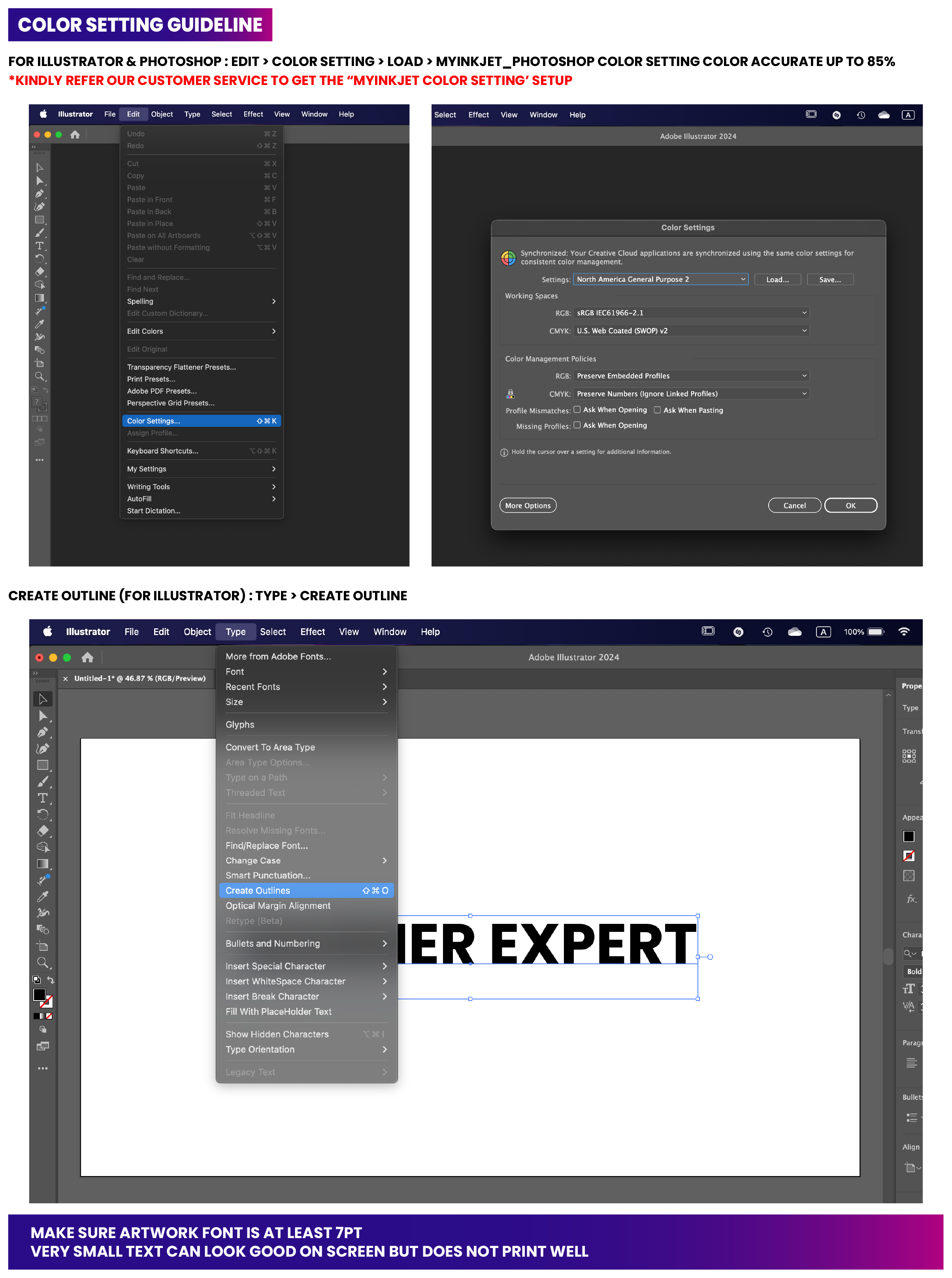952x1278 pixels.
Task: Activate the Type tool in the Type menu screenshot
Action: [43, 798]
